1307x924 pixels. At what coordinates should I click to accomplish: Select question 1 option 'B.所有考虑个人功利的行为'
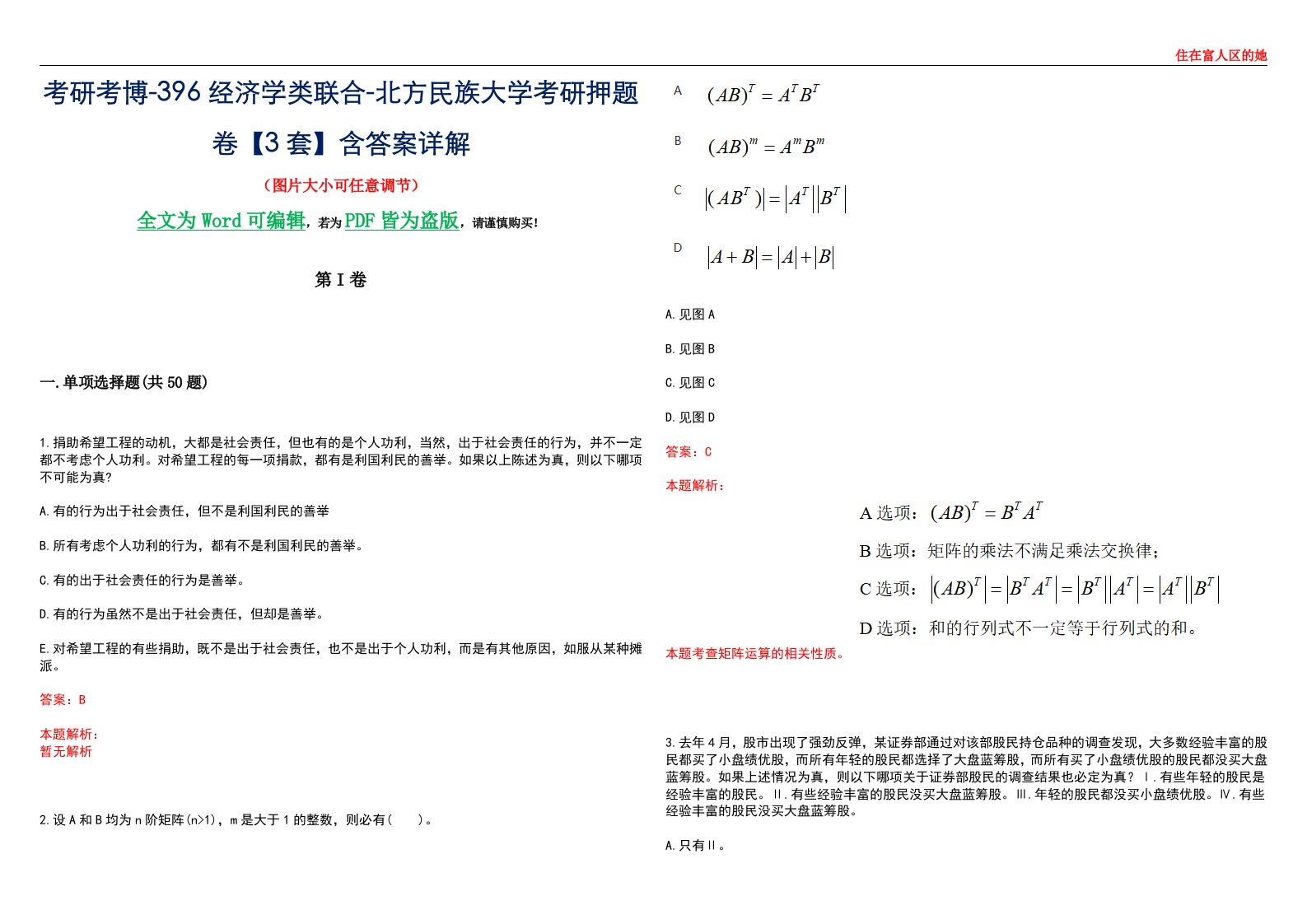tap(202, 546)
